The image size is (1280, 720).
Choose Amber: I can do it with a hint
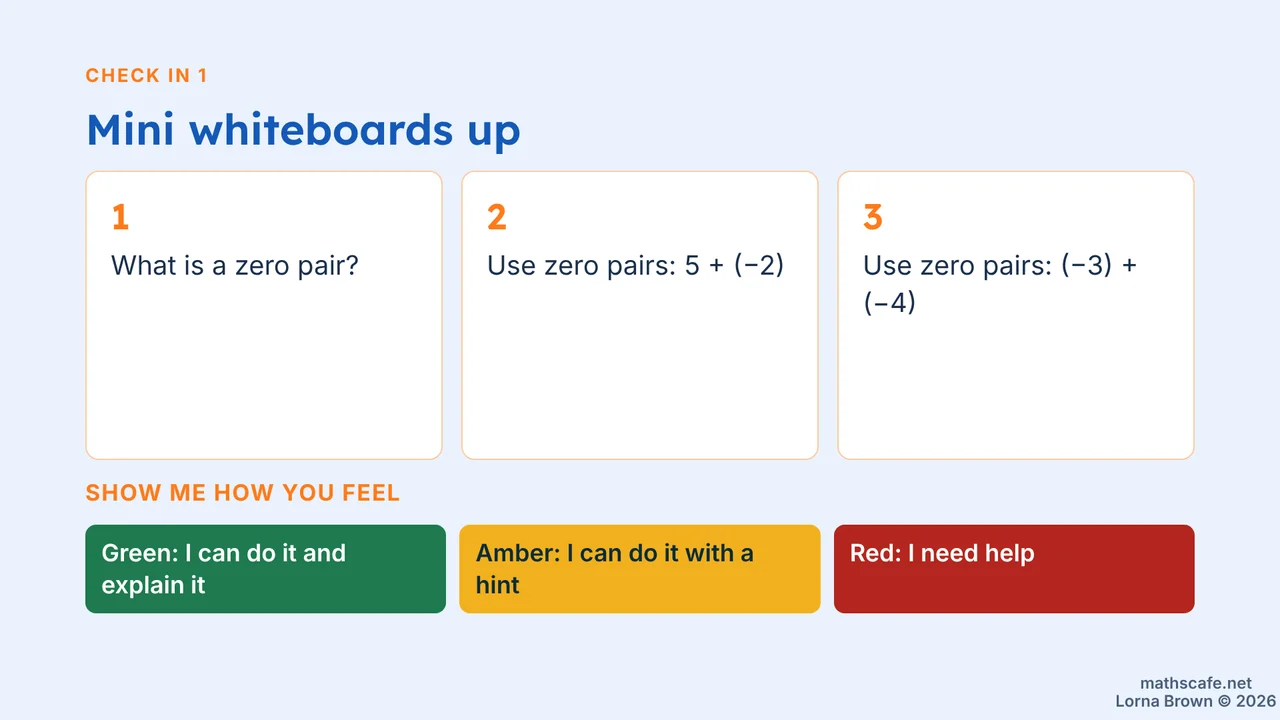[x=640, y=569]
